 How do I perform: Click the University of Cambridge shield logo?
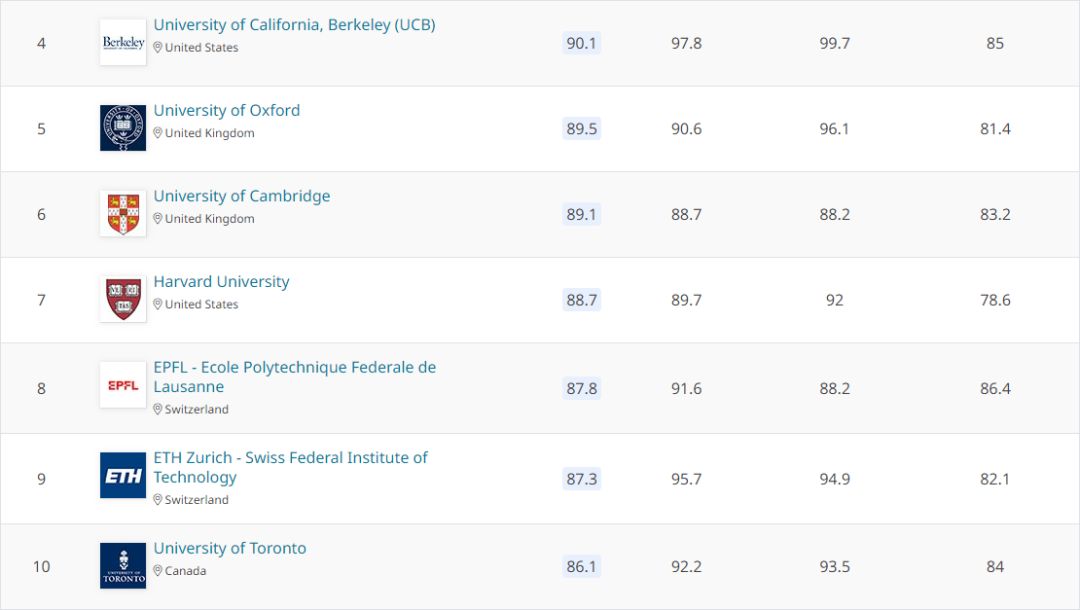click(x=123, y=213)
